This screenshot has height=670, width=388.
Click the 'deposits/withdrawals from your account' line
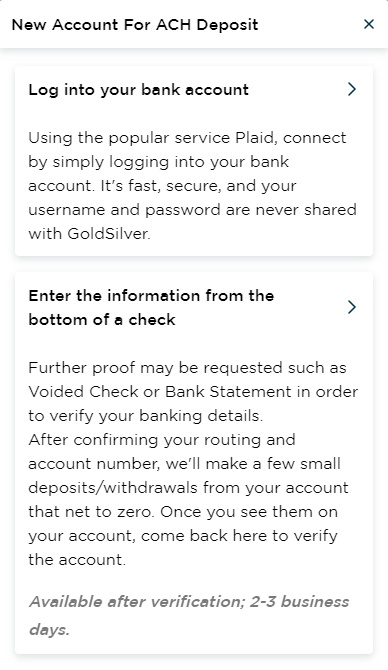tap(188, 488)
